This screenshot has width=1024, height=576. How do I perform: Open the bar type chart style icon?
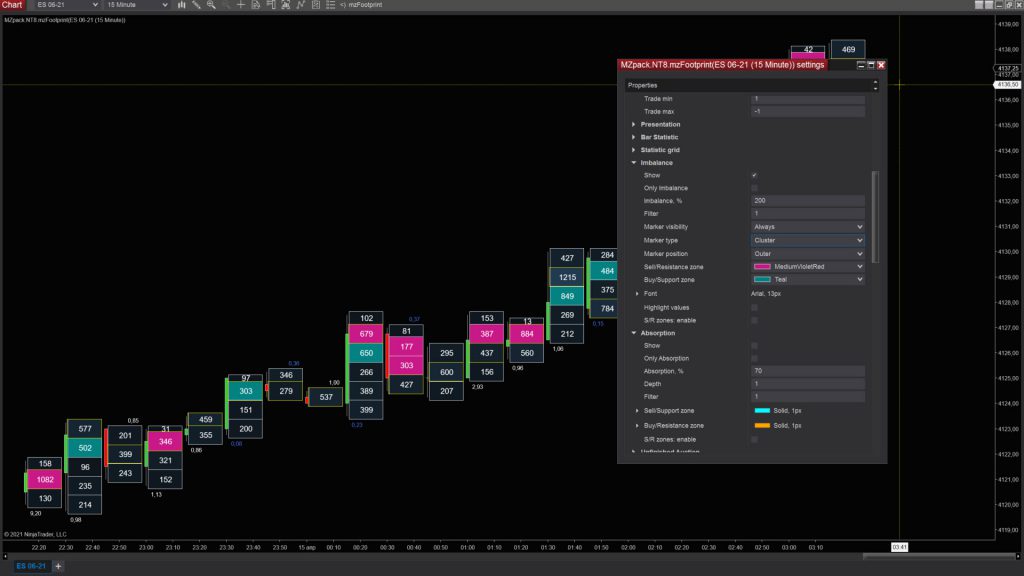coord(182,5)
